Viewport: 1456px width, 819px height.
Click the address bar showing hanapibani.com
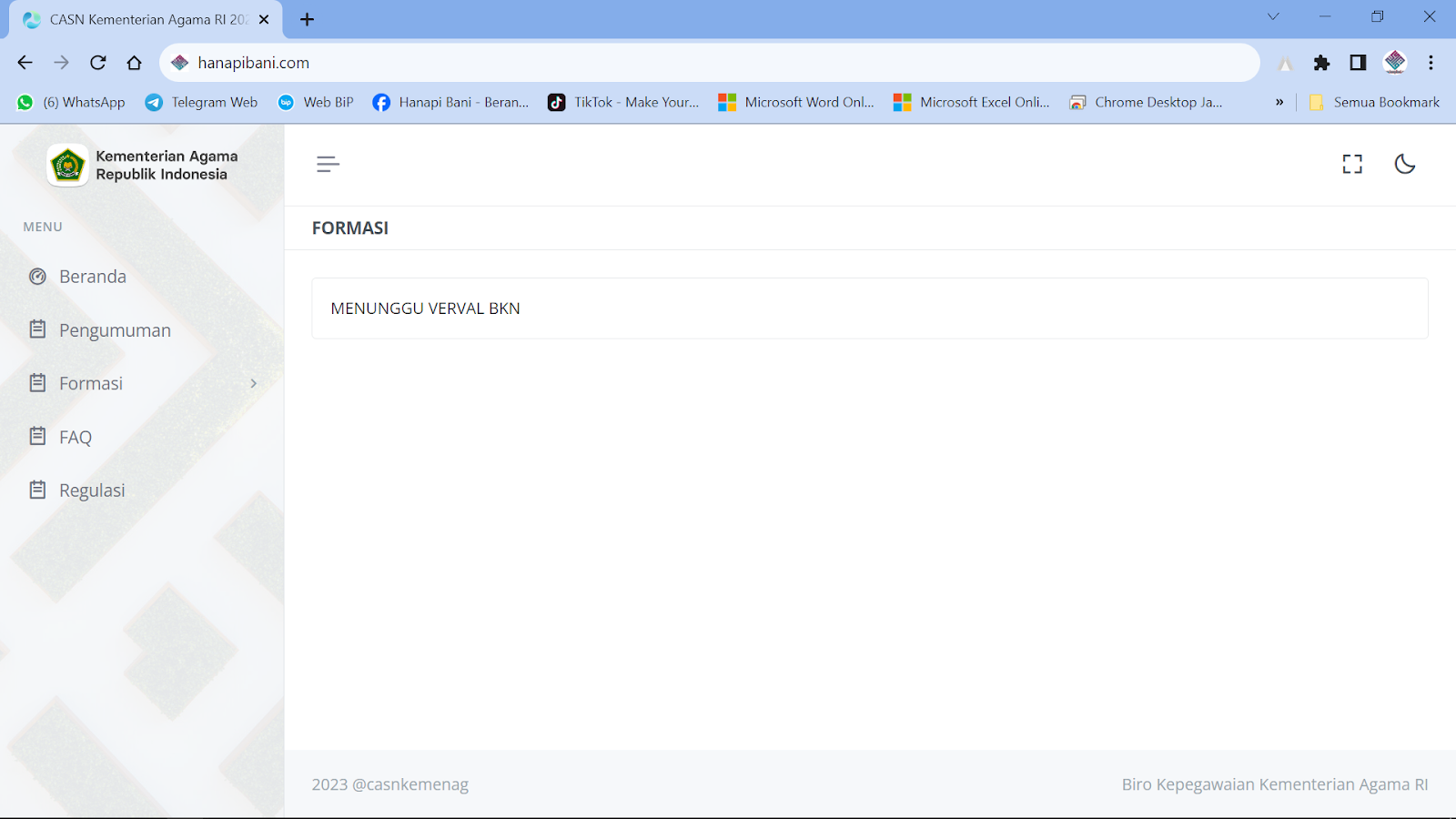coord(710,63)
